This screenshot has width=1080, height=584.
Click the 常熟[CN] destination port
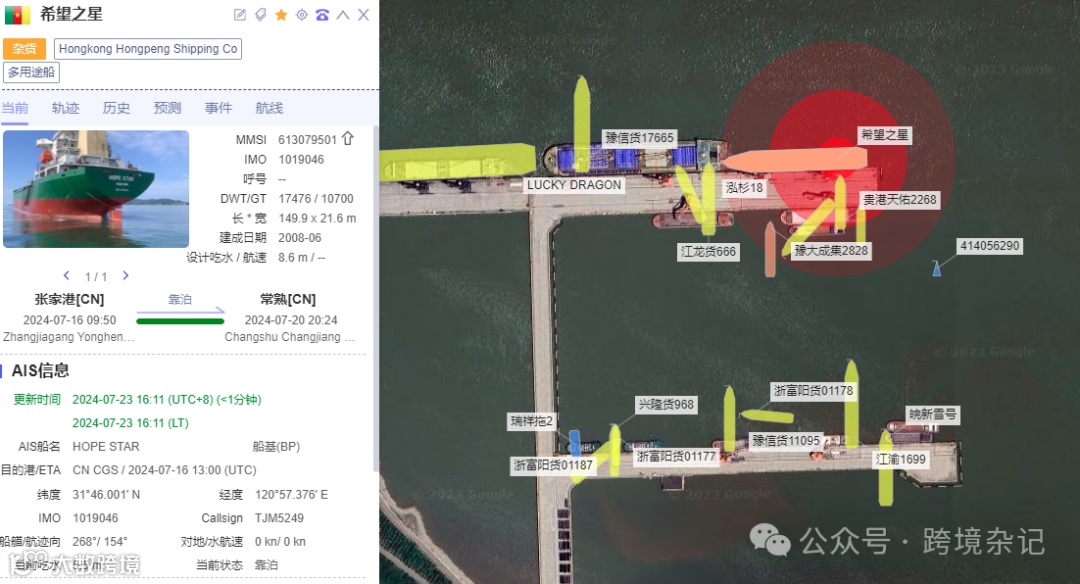click(x=288, y=300)
